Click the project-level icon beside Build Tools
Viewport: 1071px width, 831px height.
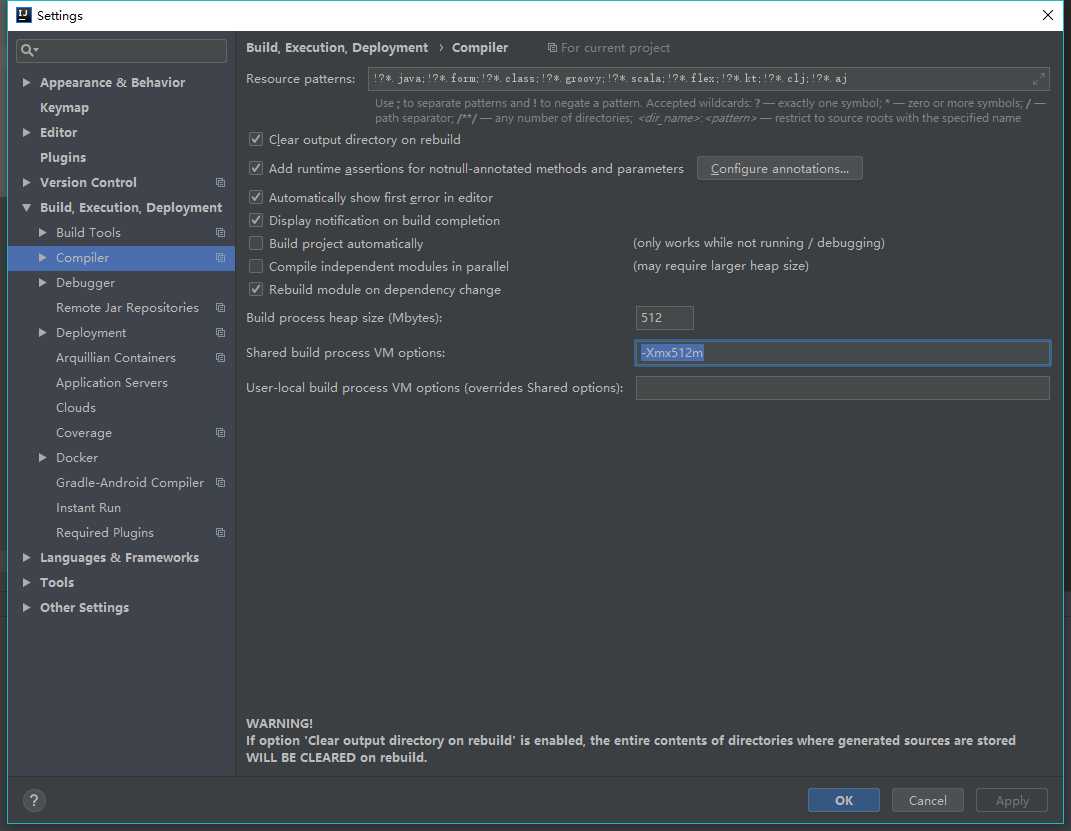(220, 233)
